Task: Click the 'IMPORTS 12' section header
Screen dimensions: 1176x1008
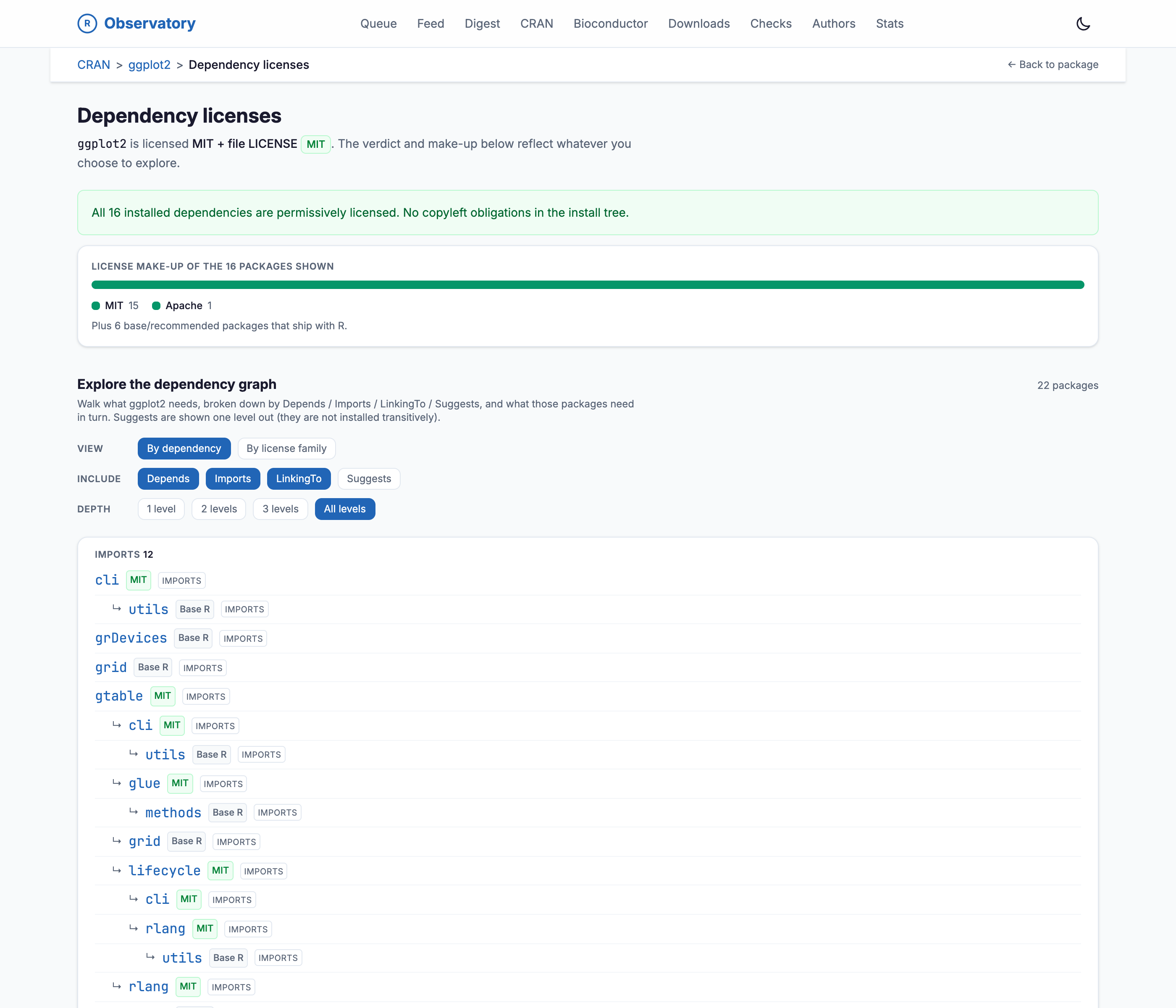Action: pyautogui.click(x=124, y=554)
